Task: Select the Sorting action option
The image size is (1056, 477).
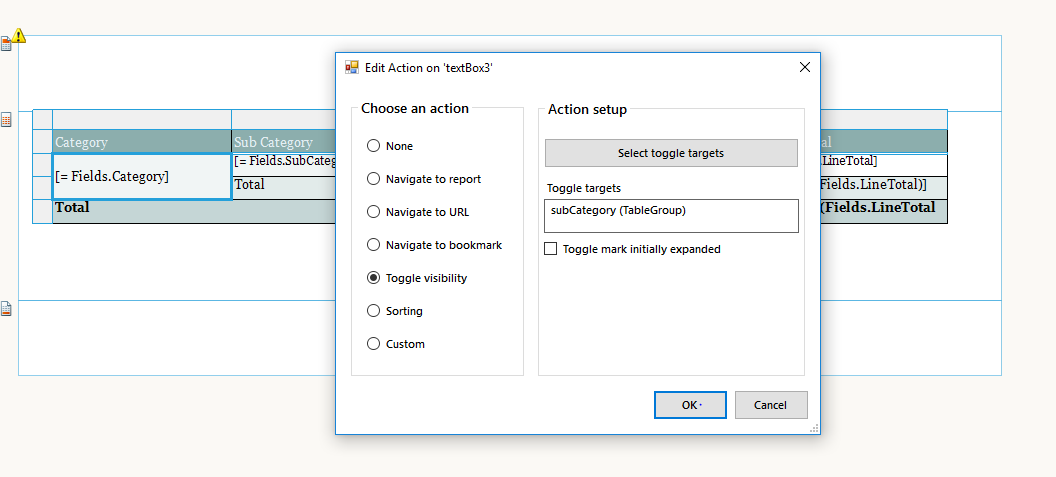Action: pos(374,311)
